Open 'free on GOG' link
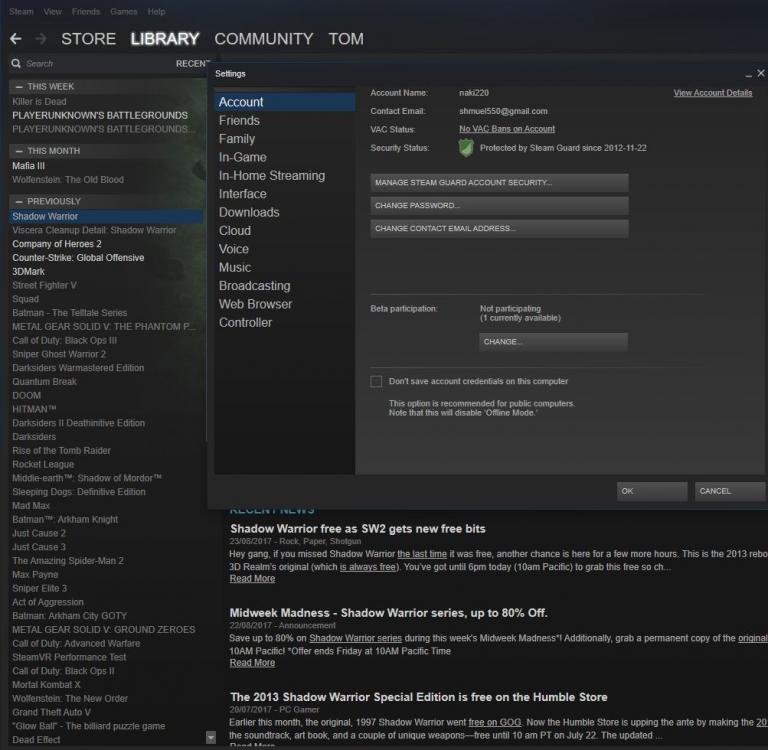The image size is (768, 750). point(494,723)
